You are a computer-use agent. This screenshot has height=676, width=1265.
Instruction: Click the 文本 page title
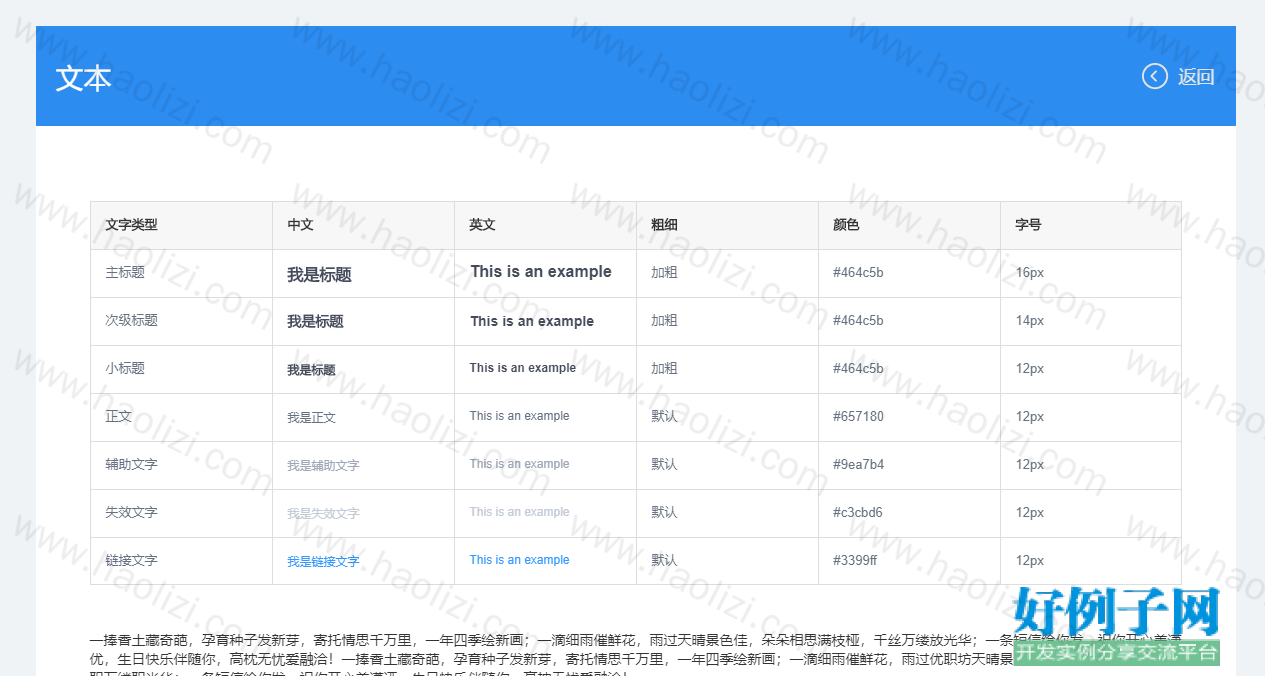click(x=83, y=78)
